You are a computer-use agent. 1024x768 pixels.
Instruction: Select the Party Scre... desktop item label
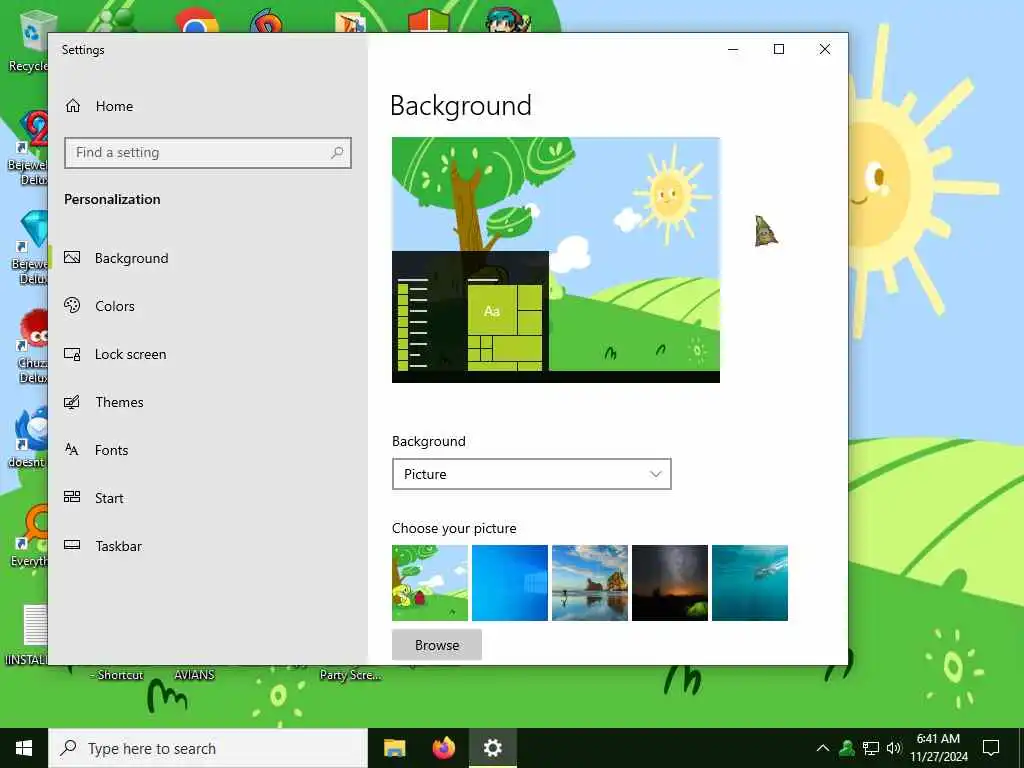pyautogui.click(x=351, y=675)
